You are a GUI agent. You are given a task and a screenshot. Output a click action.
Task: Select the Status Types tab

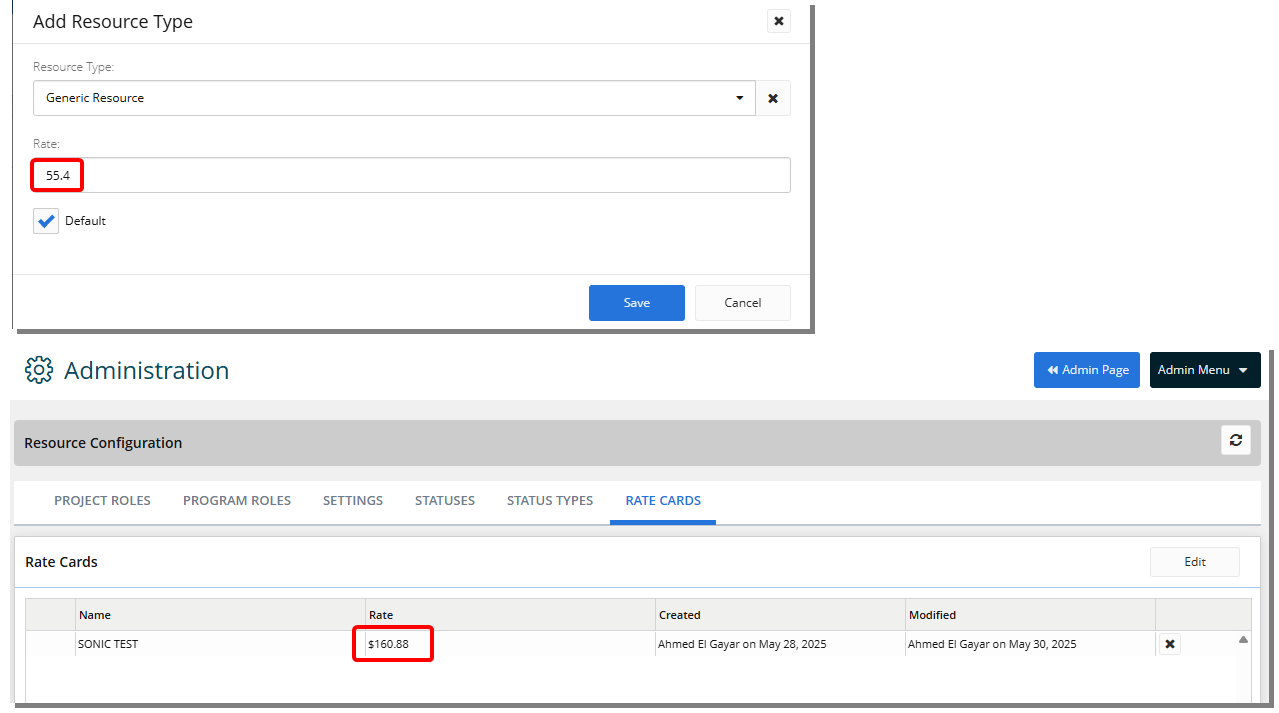click(x=549, y=501)
